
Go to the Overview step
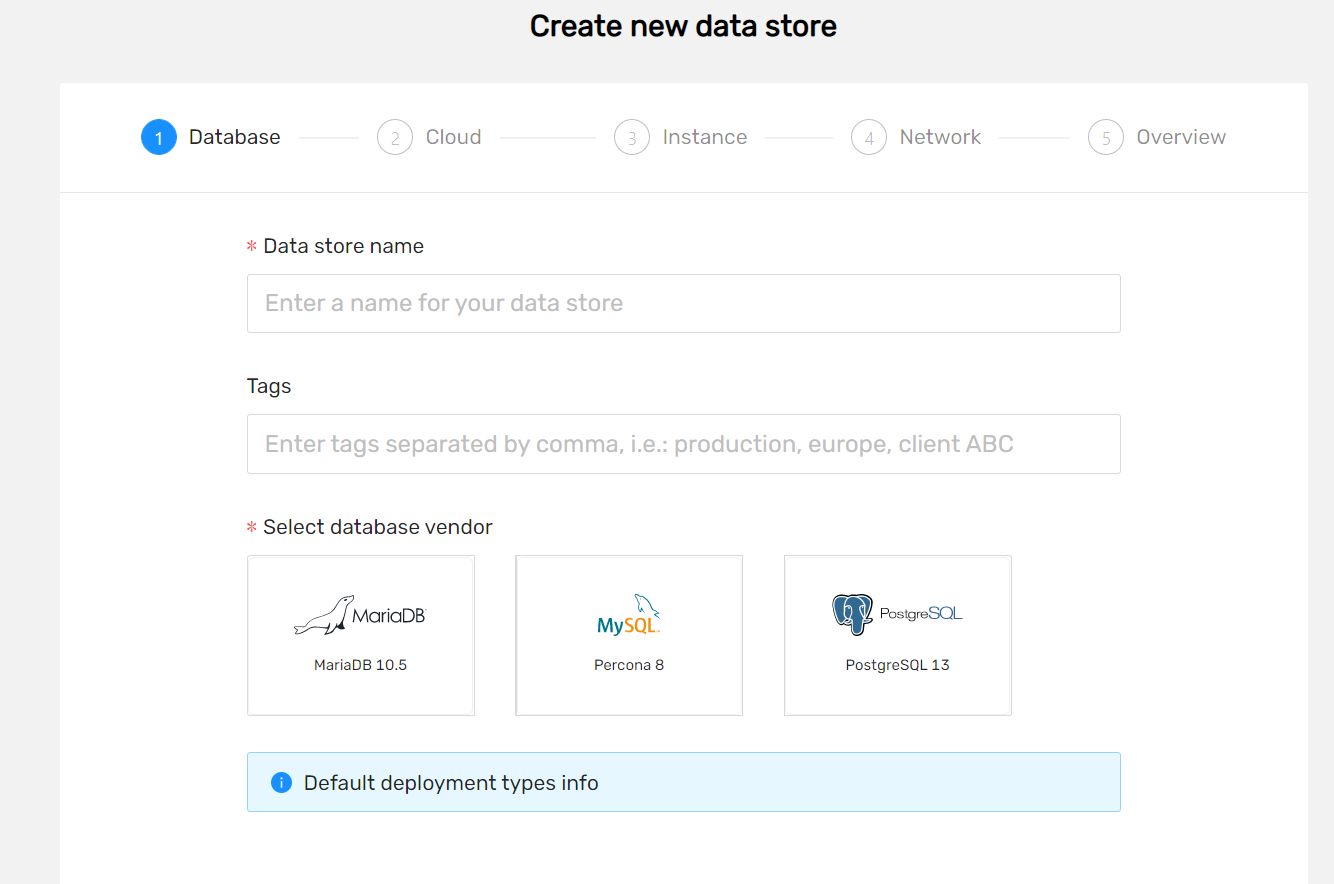pos(1181,137)
